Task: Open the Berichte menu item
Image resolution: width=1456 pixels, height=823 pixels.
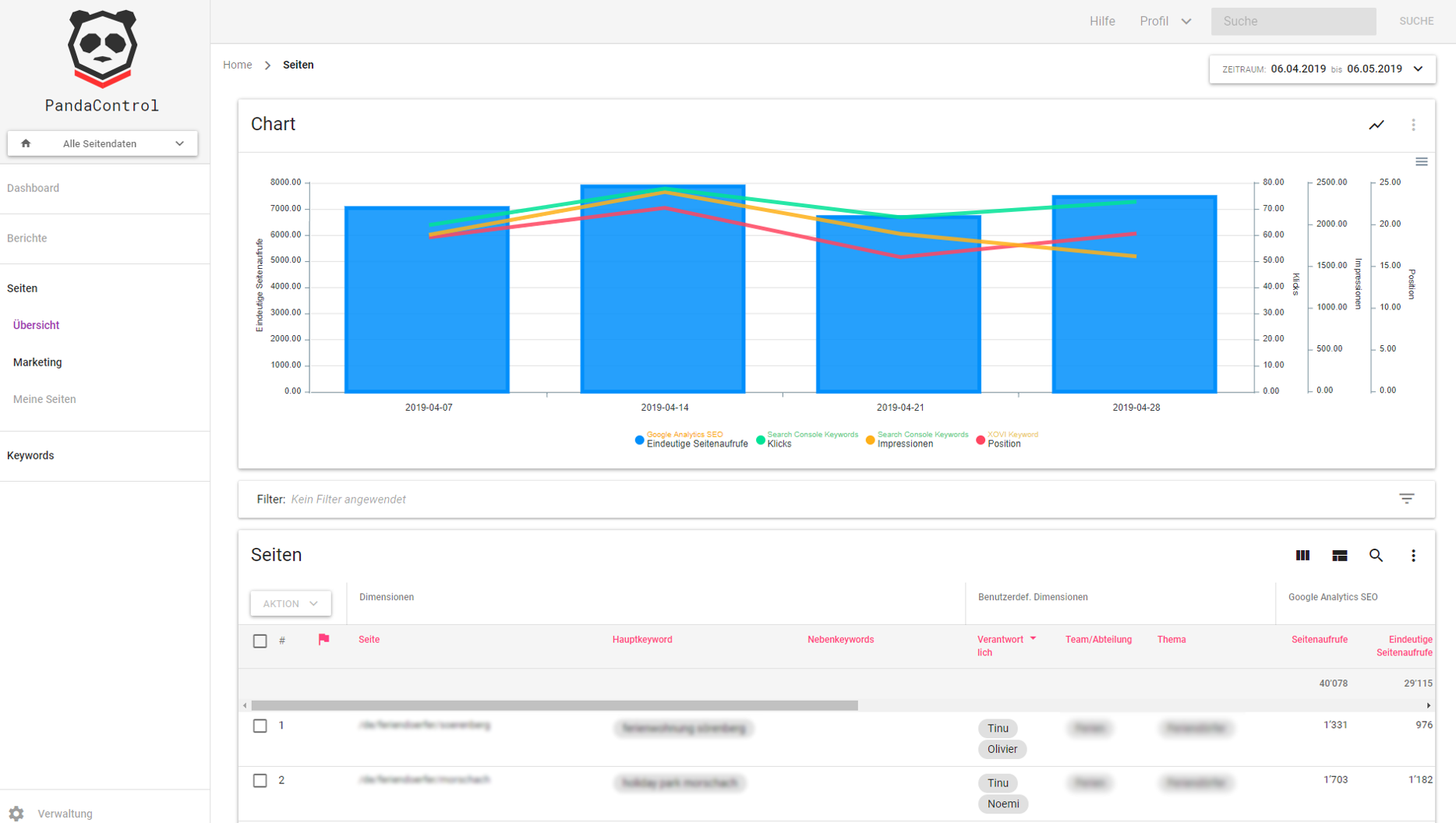Action: coord(27,238)
